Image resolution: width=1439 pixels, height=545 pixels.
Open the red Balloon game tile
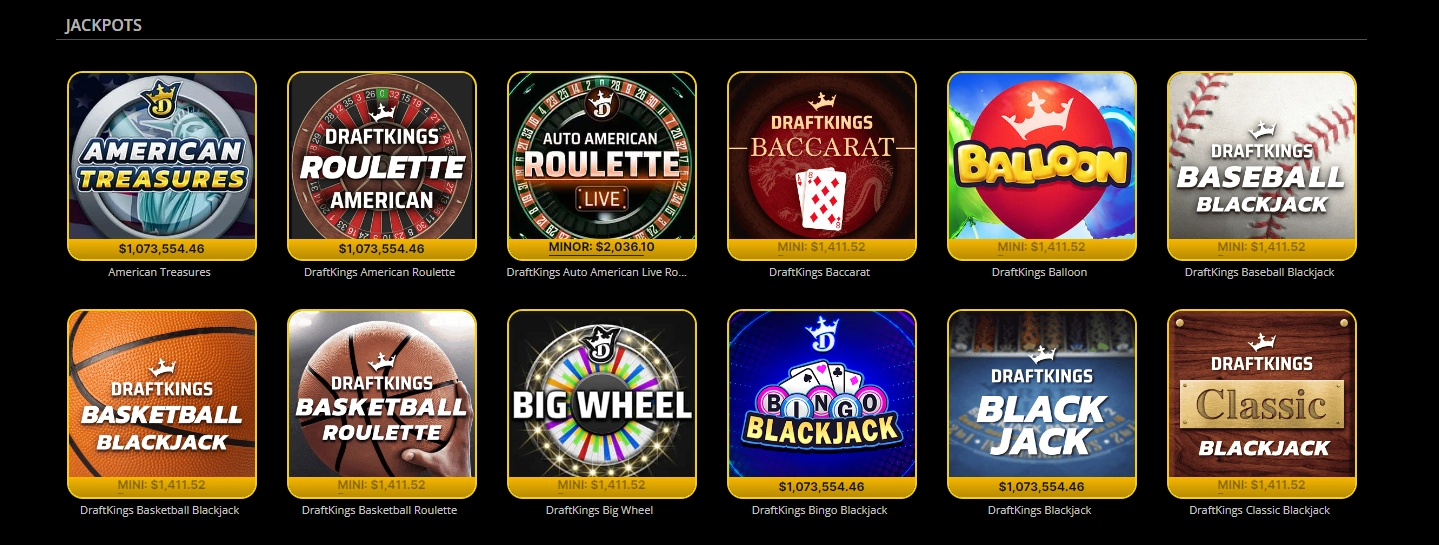(x=1041, y=165)
